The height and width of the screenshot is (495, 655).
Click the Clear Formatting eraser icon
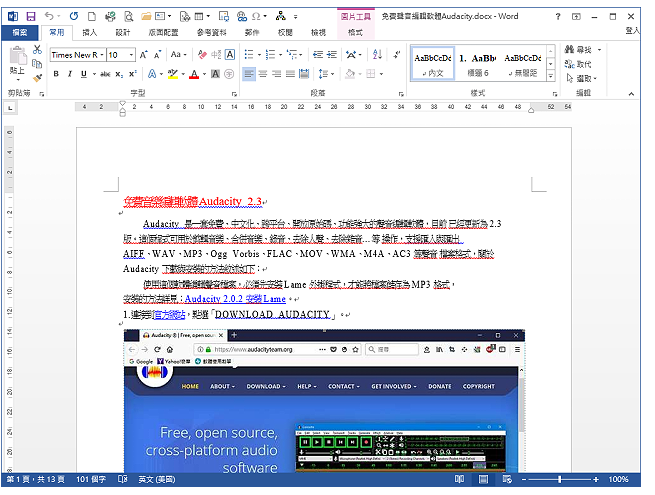(x=202, y=55)
